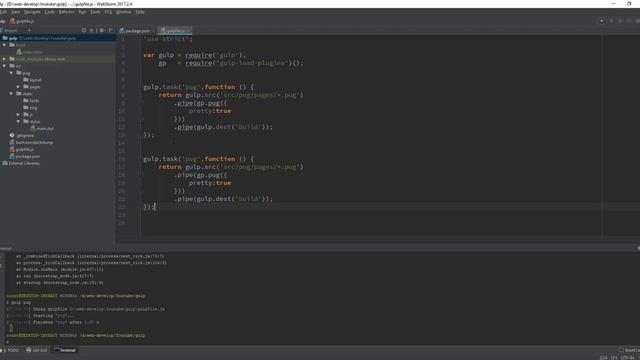Image resolution: width=640 pixels, height=360 pixels.
Task: Click the cursor position indicator in status bar
Action: [603, 358]
